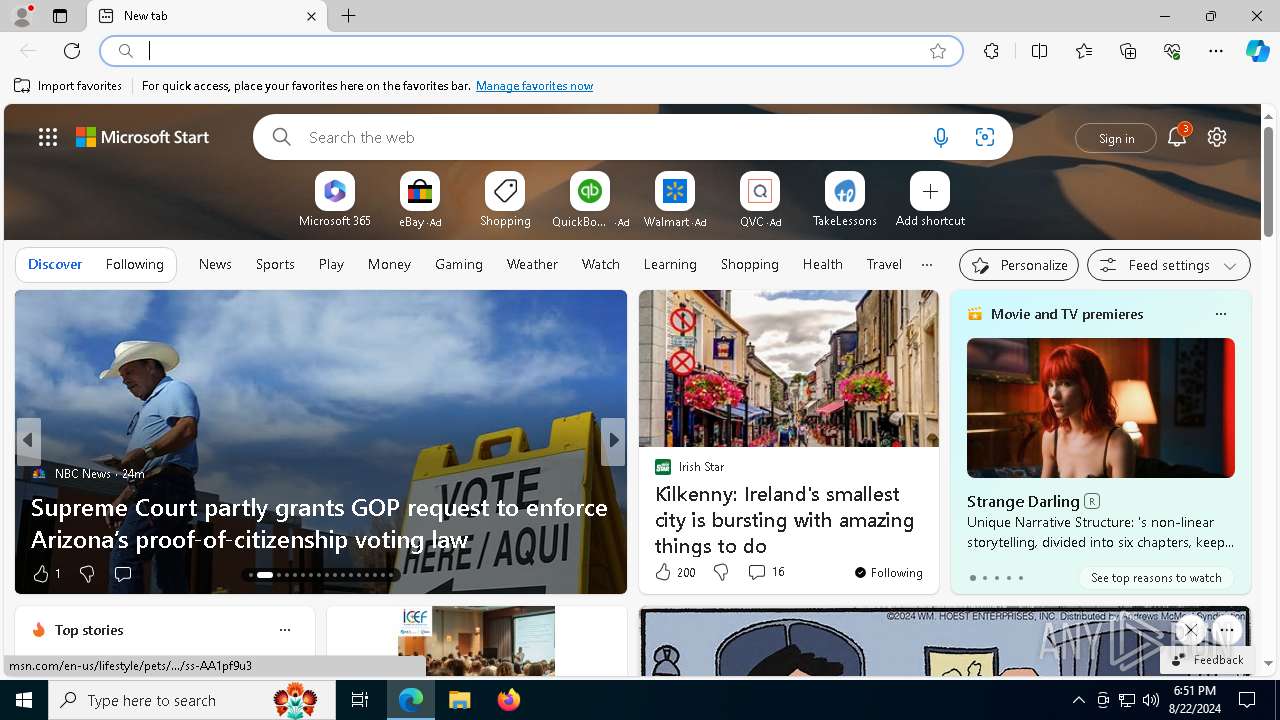The image size is (1280, 720).
Task: Open Task View on the taskbar
Action: (x=360, y=700)
